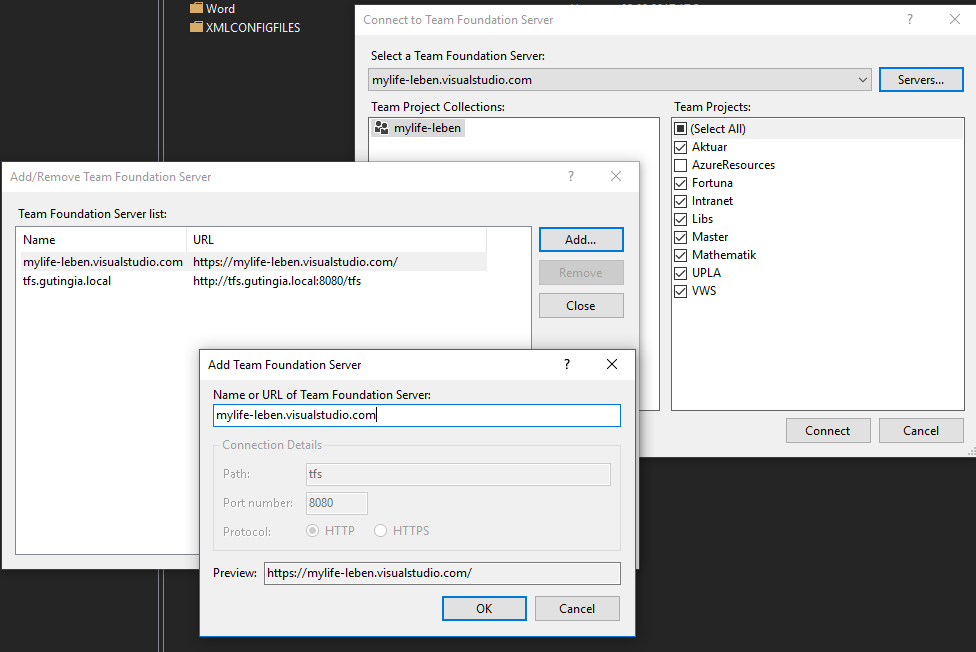Enable the AzureResources project checkbox

[681, 165]
